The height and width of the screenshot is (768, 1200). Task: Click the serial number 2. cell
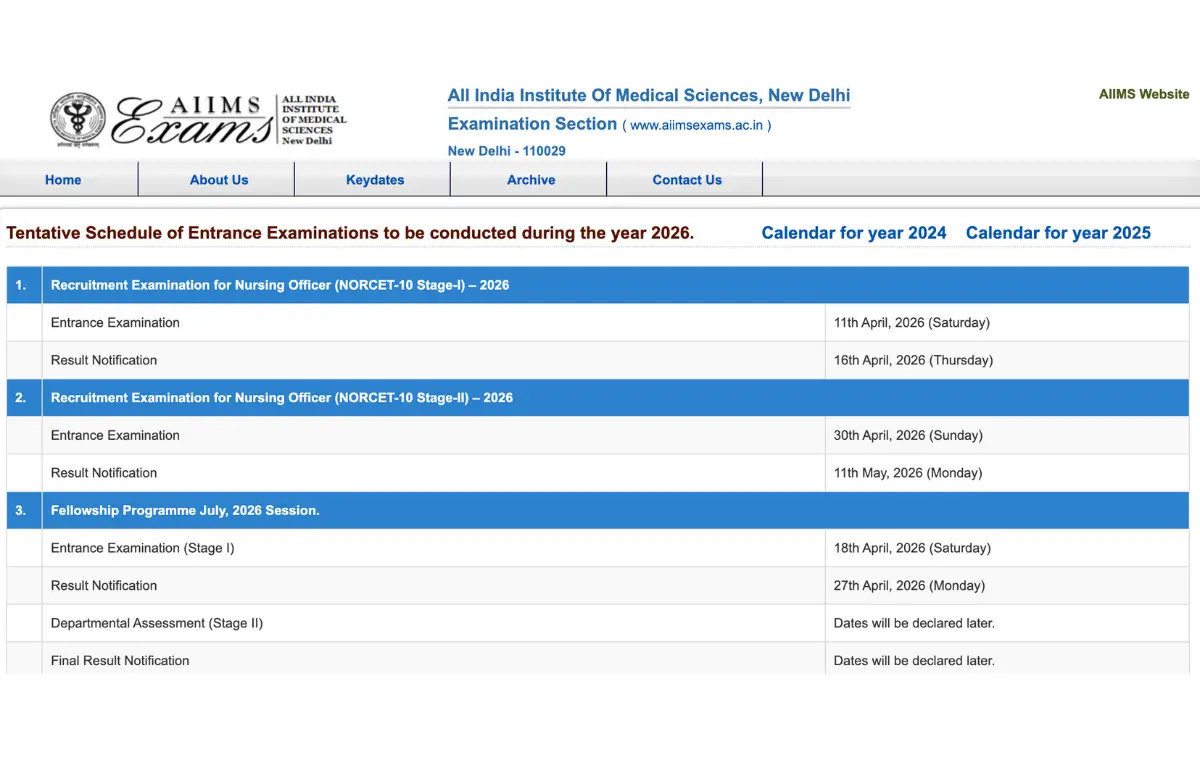pyautogui.click(x=24, y=398)
